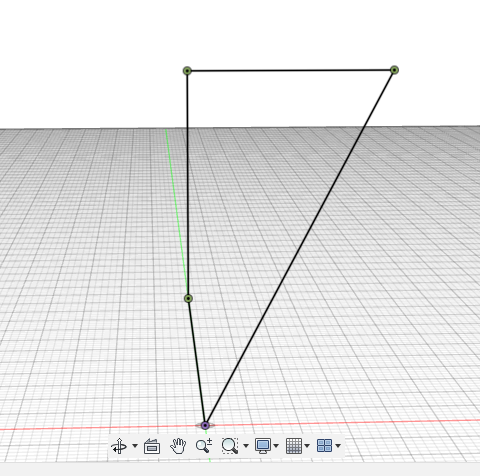Click the Viewports layout icon
480x476 pixels.
pos(324,446)
